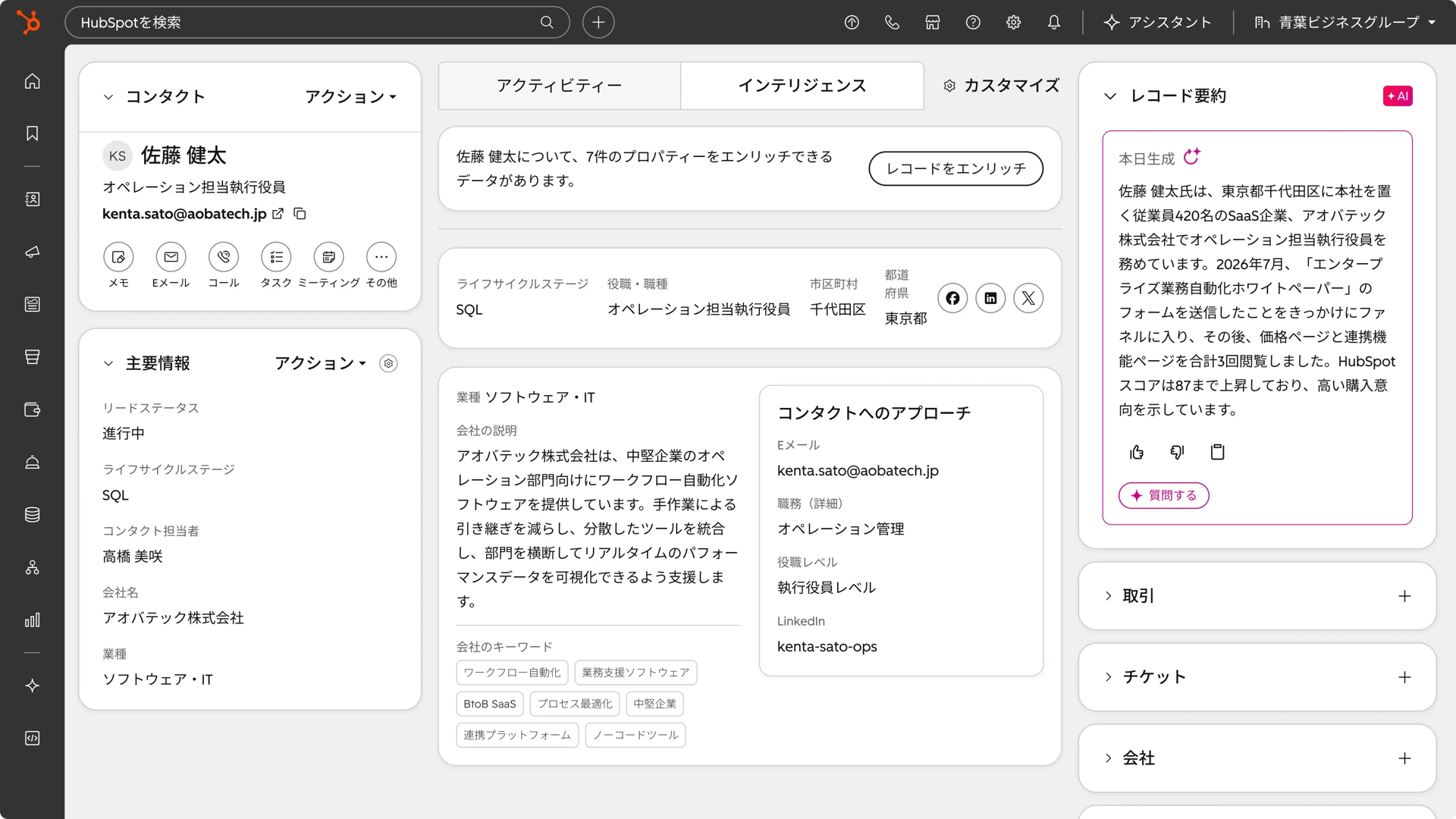
Task: Click レコードをエンリッチ button
Action: tap(955, 168)
